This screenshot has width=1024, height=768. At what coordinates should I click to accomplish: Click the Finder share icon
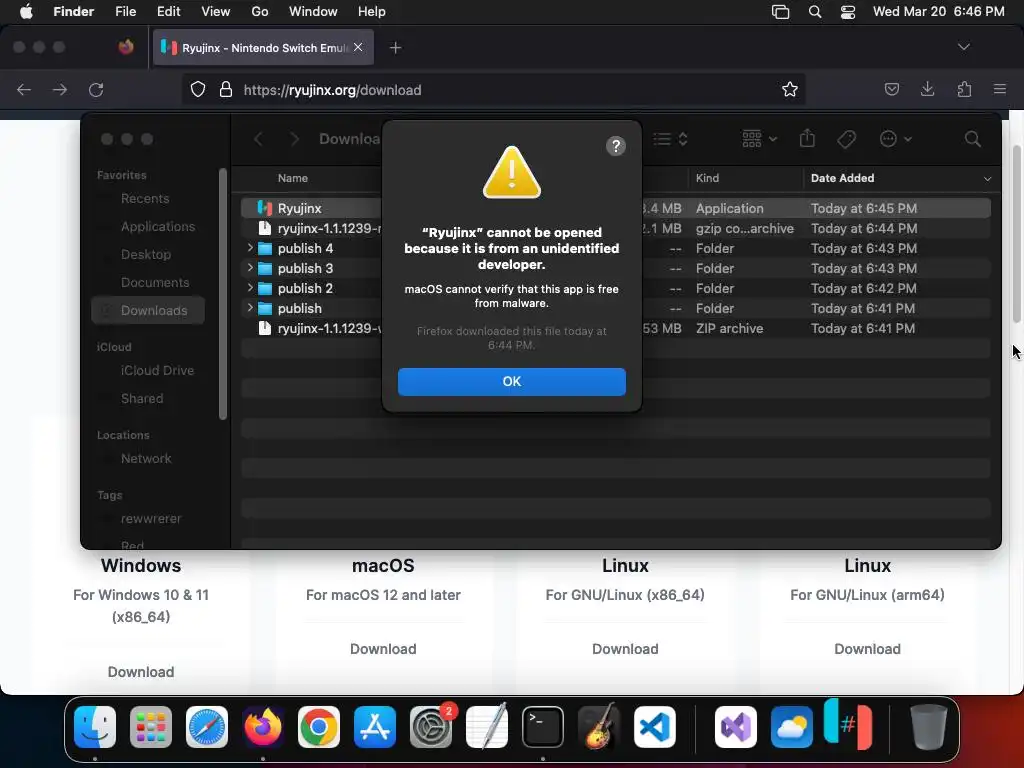pos(807,138)
